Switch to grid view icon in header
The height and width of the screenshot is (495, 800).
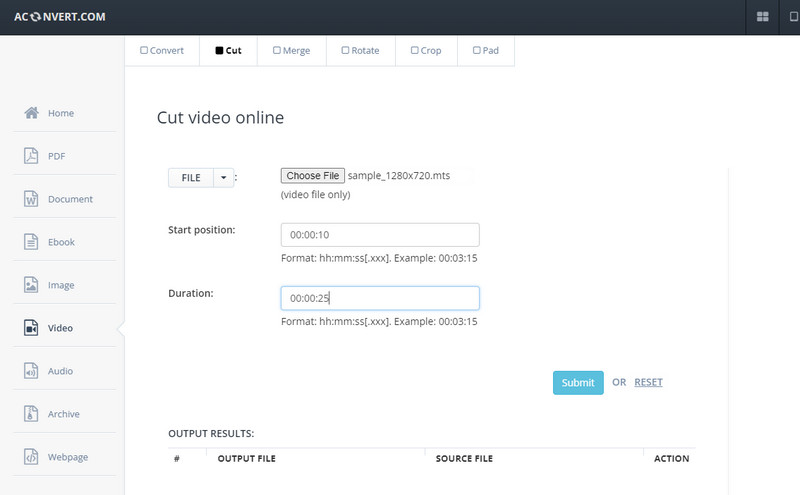763,17
